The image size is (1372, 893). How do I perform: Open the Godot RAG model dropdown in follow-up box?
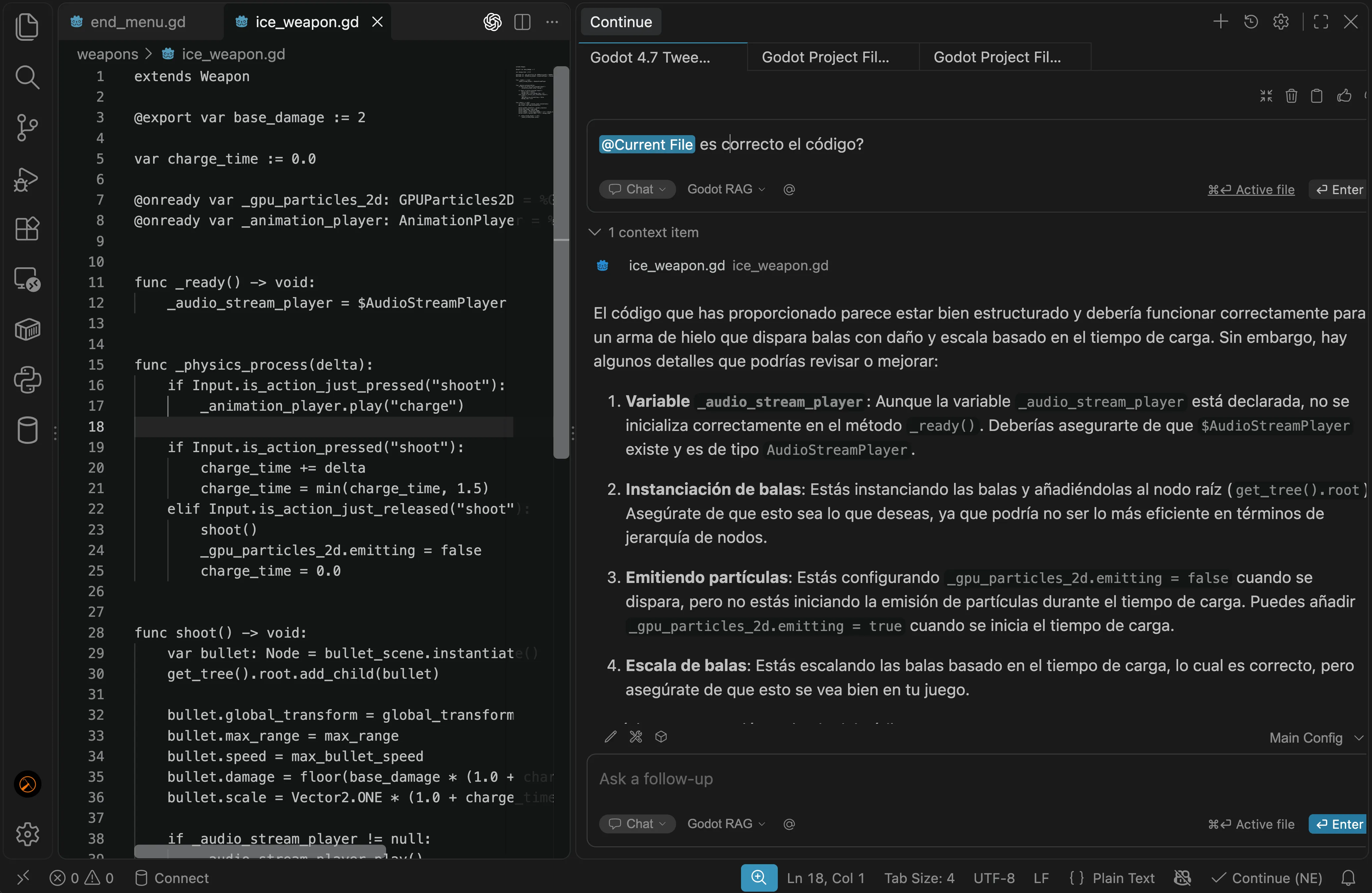[x=726, y=824]
